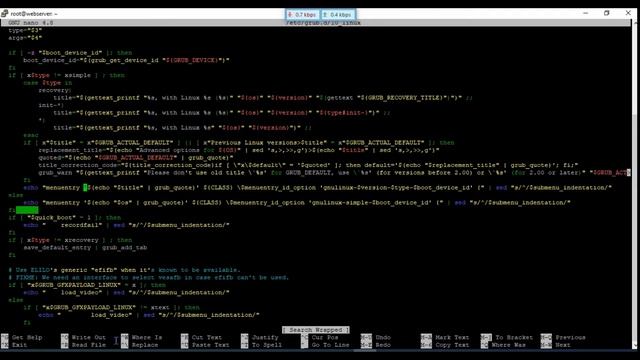Click the green highlighted block after fi
The height and width of the screenshot is (360, 640).
pyautogui.click(x=27, y=210)
